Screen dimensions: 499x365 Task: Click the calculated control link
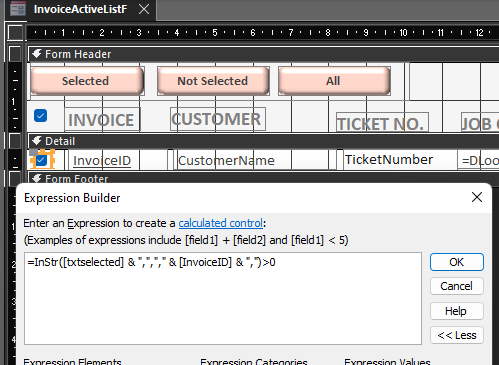[x=221, y=223]
